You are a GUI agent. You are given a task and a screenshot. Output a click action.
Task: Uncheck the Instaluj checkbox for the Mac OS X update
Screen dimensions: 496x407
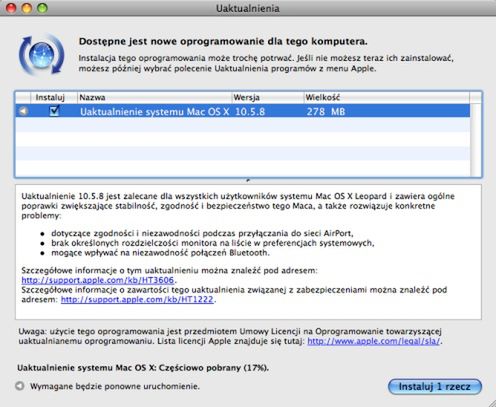[54, 111]
